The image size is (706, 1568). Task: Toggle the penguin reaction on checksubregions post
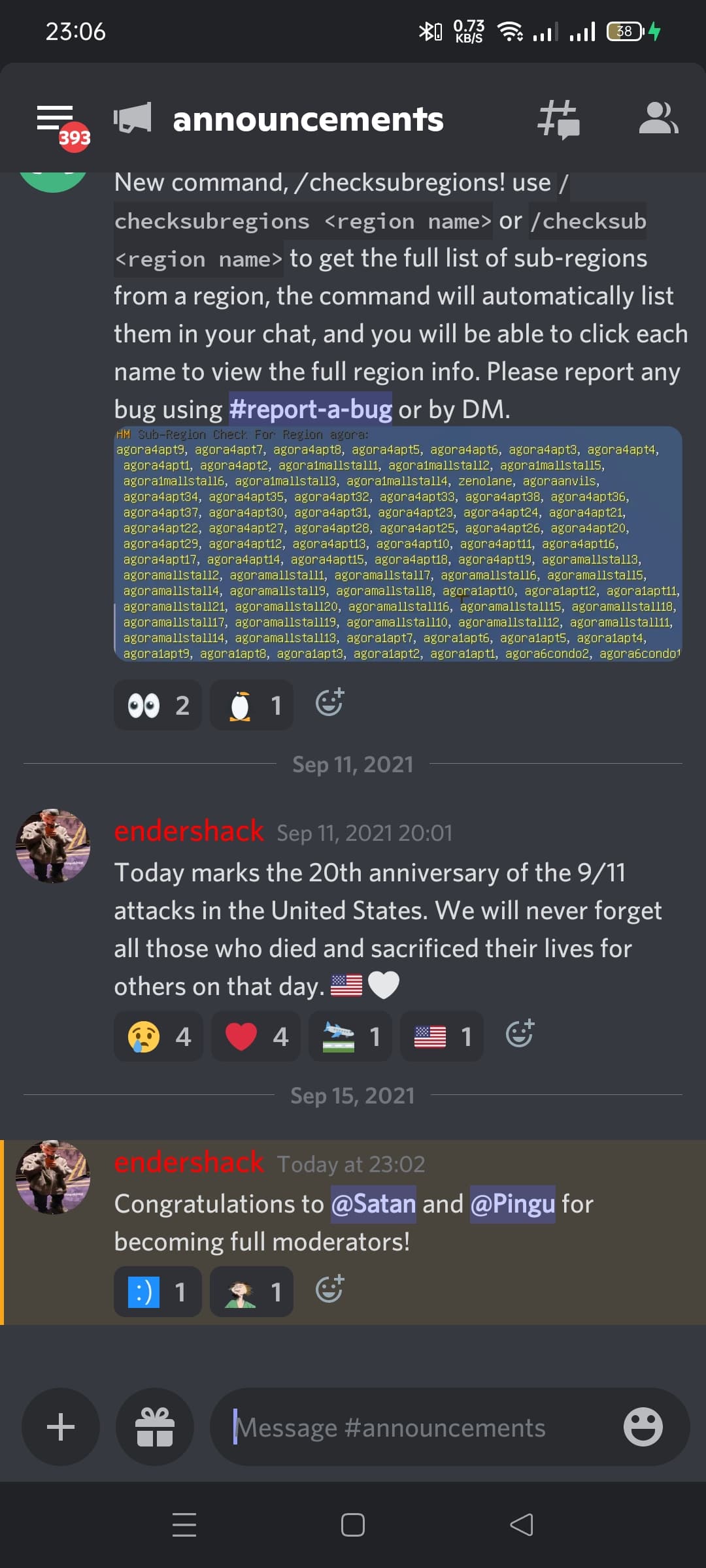pyautogui.click(x=252, y=705)
